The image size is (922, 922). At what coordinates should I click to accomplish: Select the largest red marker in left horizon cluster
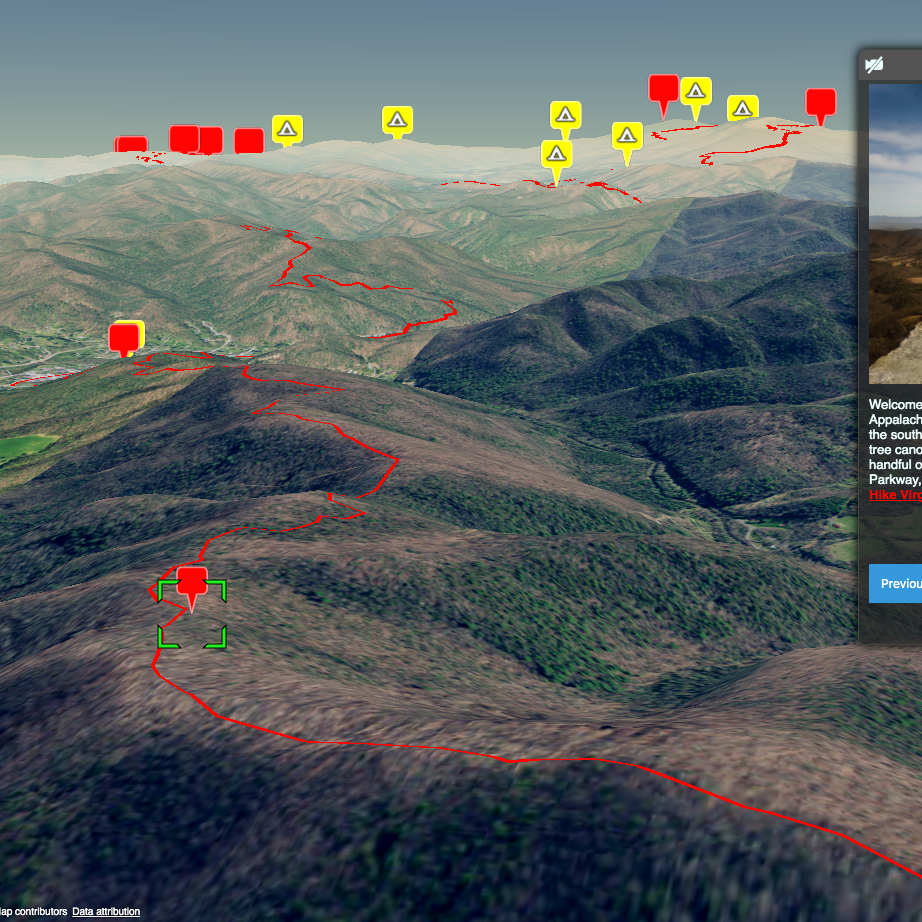pyautogui.click(x=184, y=138)
